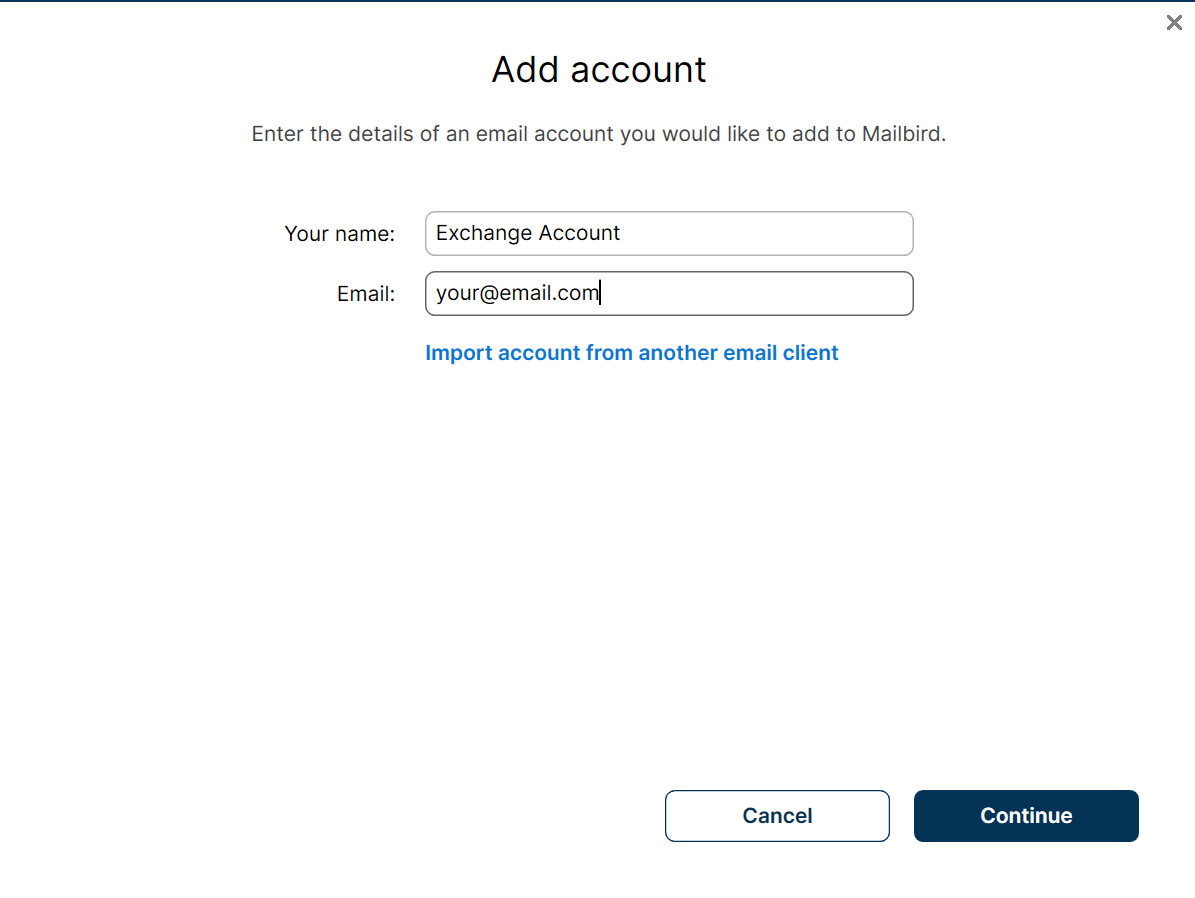Confirm account details by pressing Continue
1195x898 pixels.
click(1025, 816)
